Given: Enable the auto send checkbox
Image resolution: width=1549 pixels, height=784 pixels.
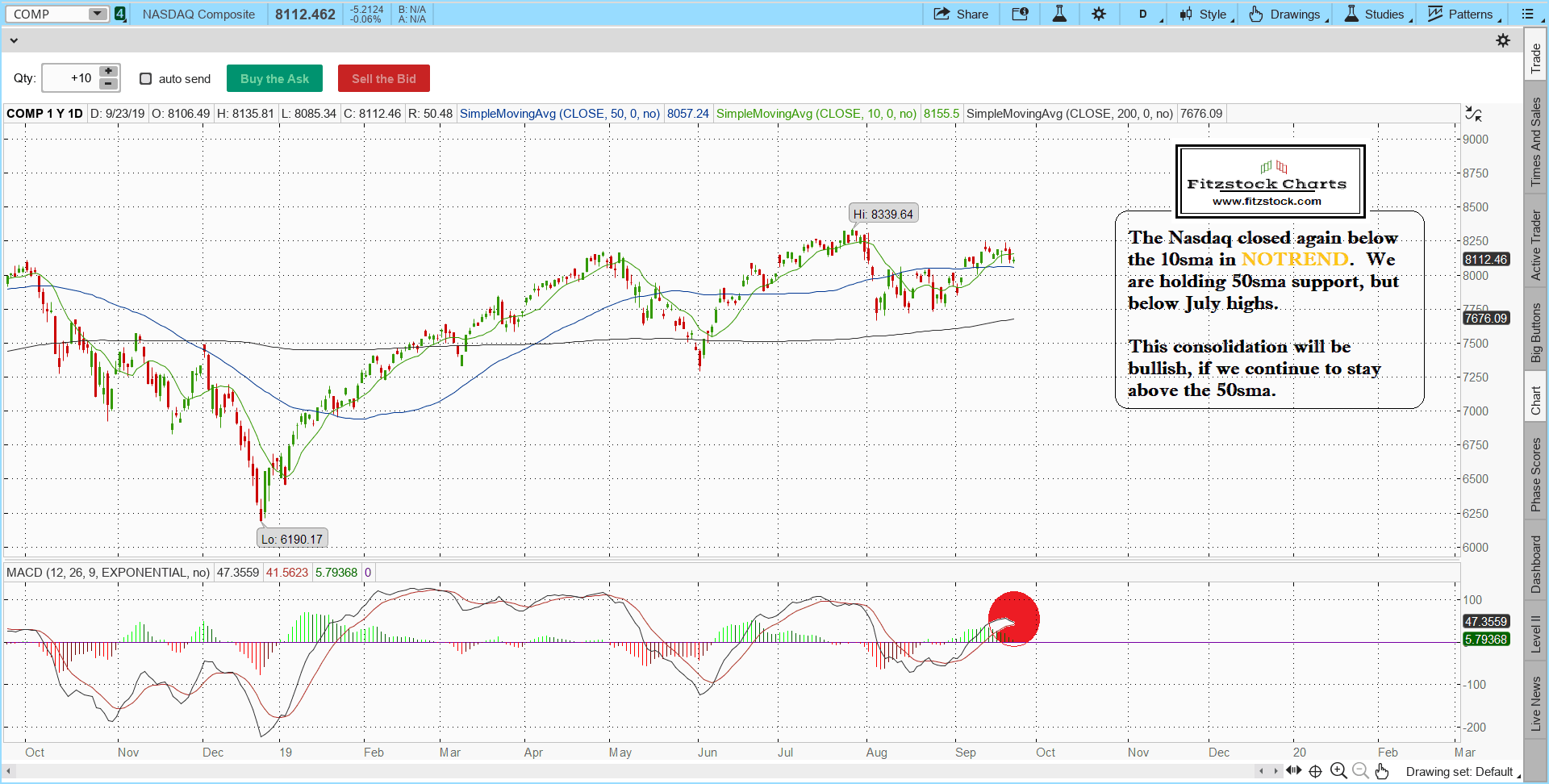Looking at the screenshot, I should [x=146, y=78].
